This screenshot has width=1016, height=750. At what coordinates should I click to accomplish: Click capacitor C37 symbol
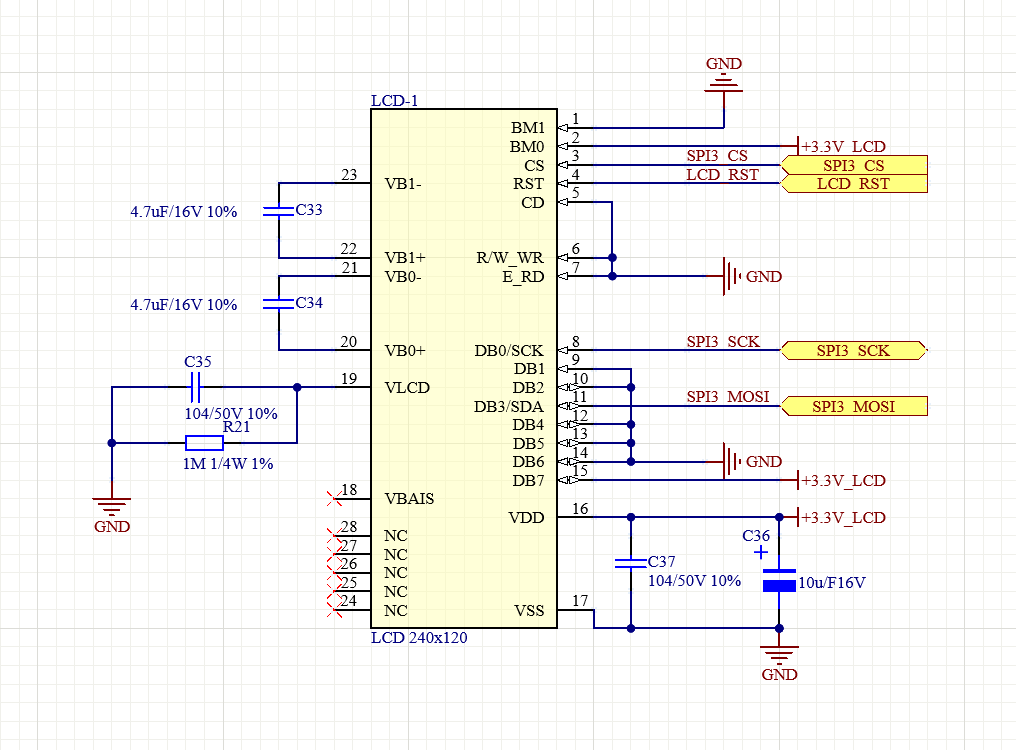tap(631, 562)
